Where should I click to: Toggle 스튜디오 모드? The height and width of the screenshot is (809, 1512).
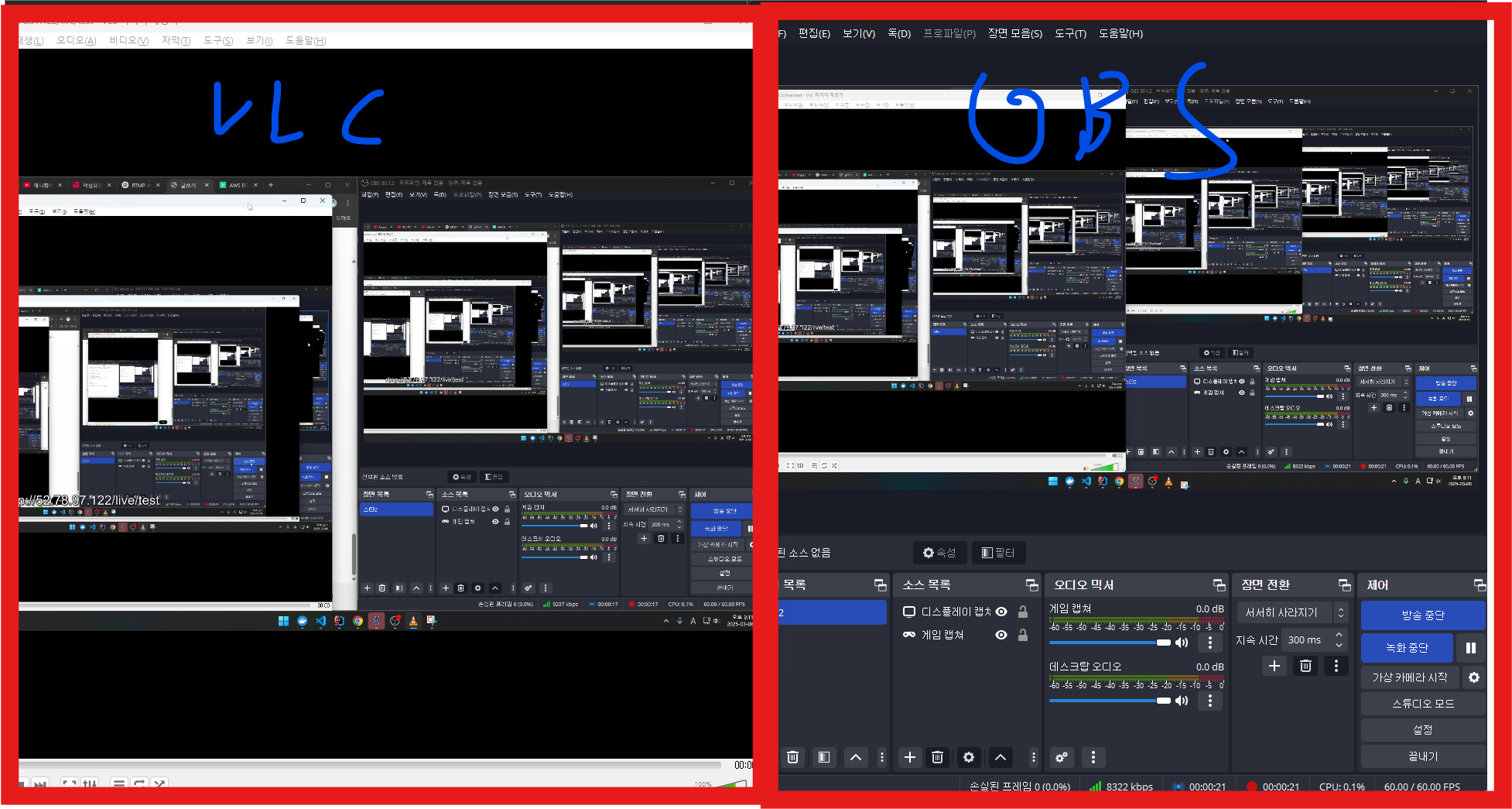click(x=1422, y=704)
